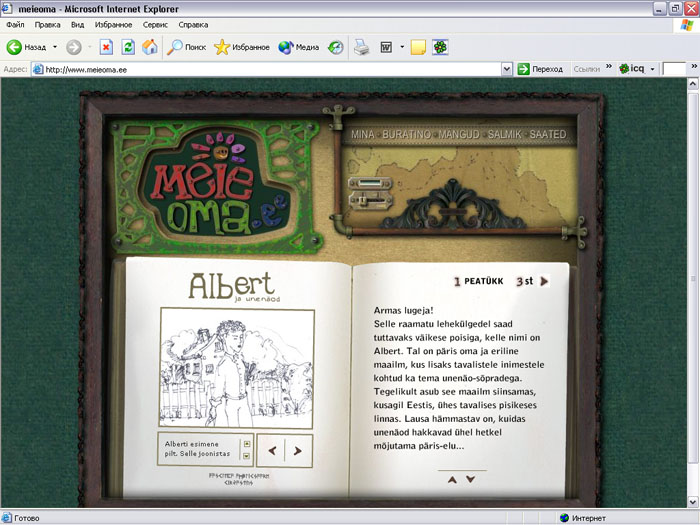Viewport: 700px width, 525px height.
Task: Click the address bar URL field
Action: 266,69
